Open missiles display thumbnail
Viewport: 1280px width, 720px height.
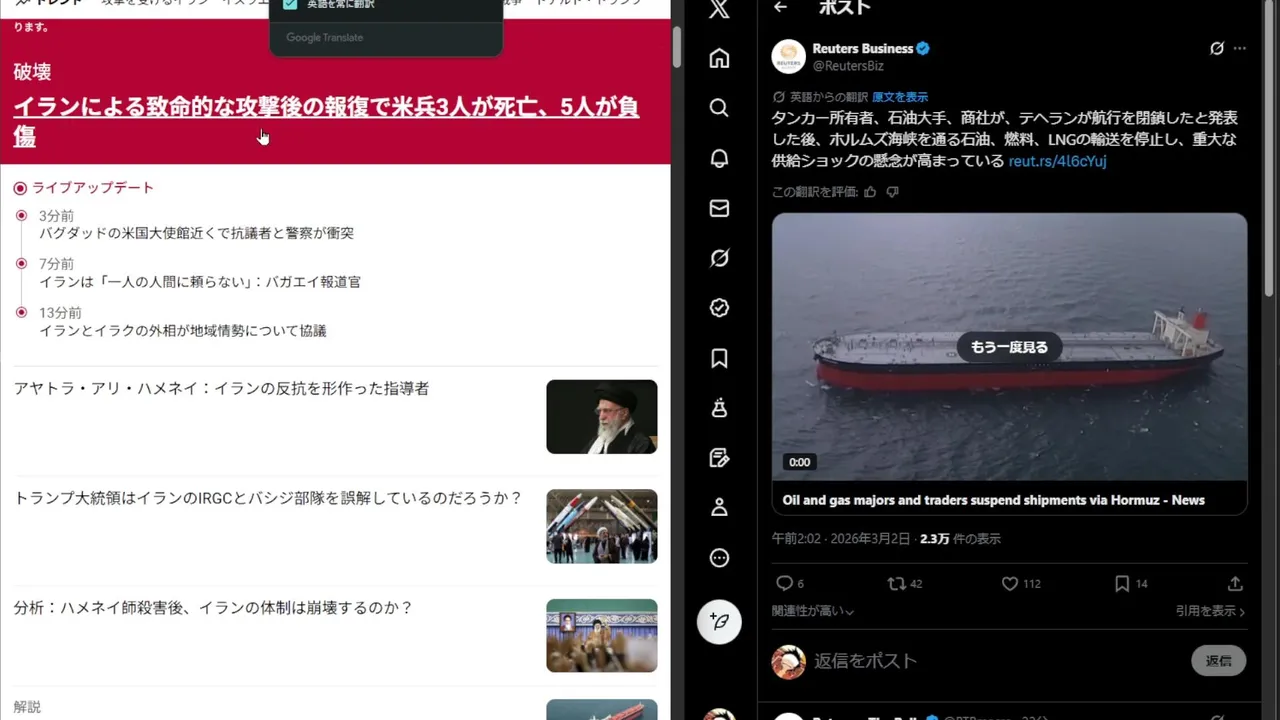coord(602,526)
